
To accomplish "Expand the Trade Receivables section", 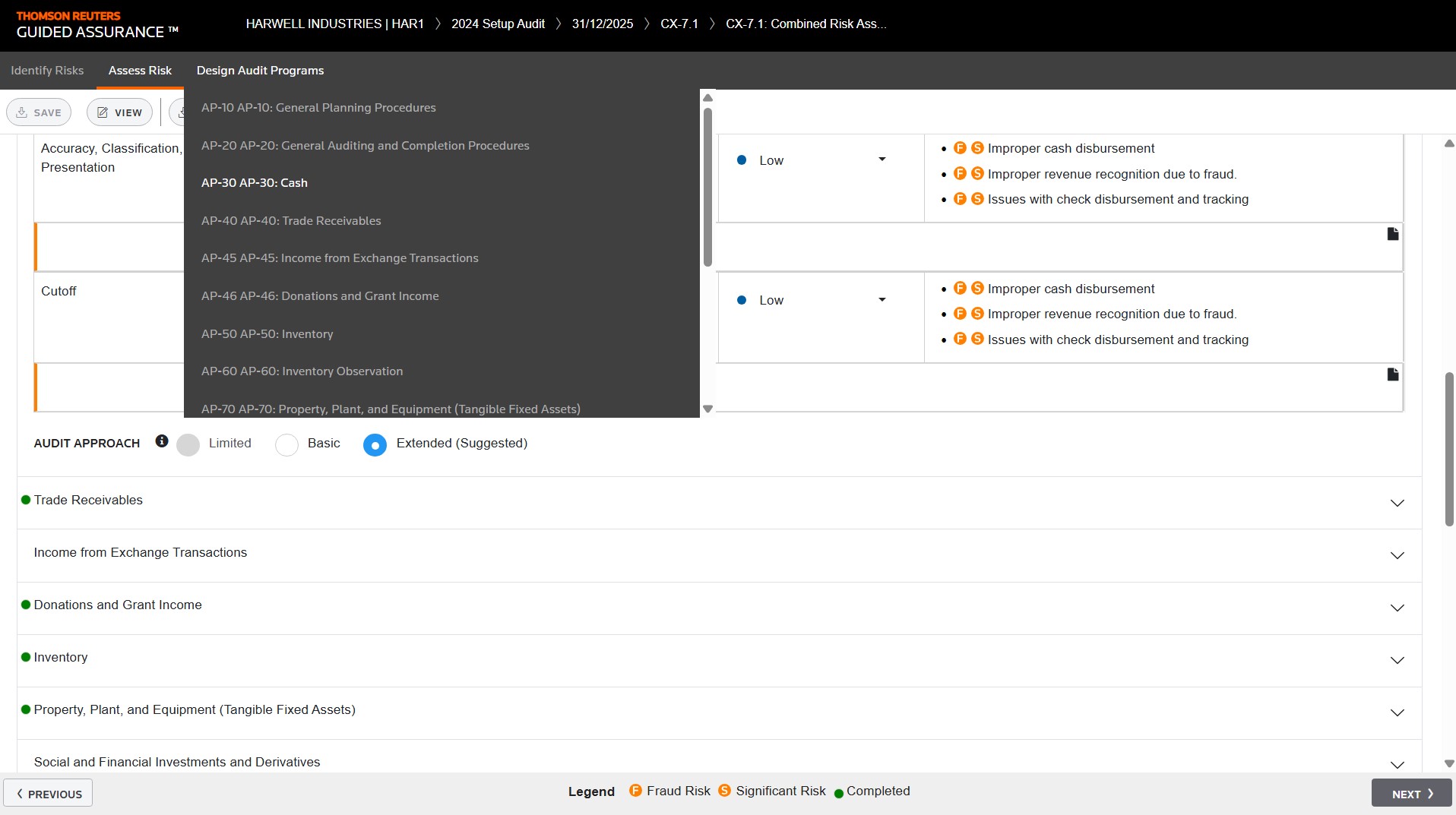I will click(1397, 503).
